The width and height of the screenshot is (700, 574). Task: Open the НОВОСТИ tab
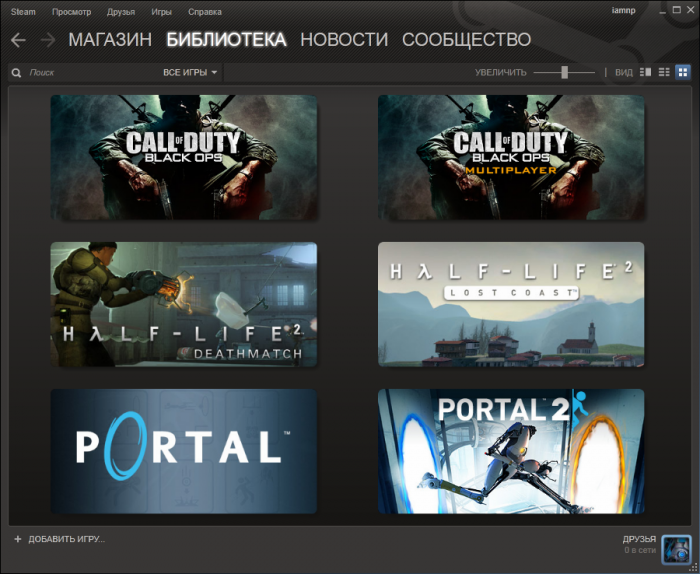pos(344,40)
